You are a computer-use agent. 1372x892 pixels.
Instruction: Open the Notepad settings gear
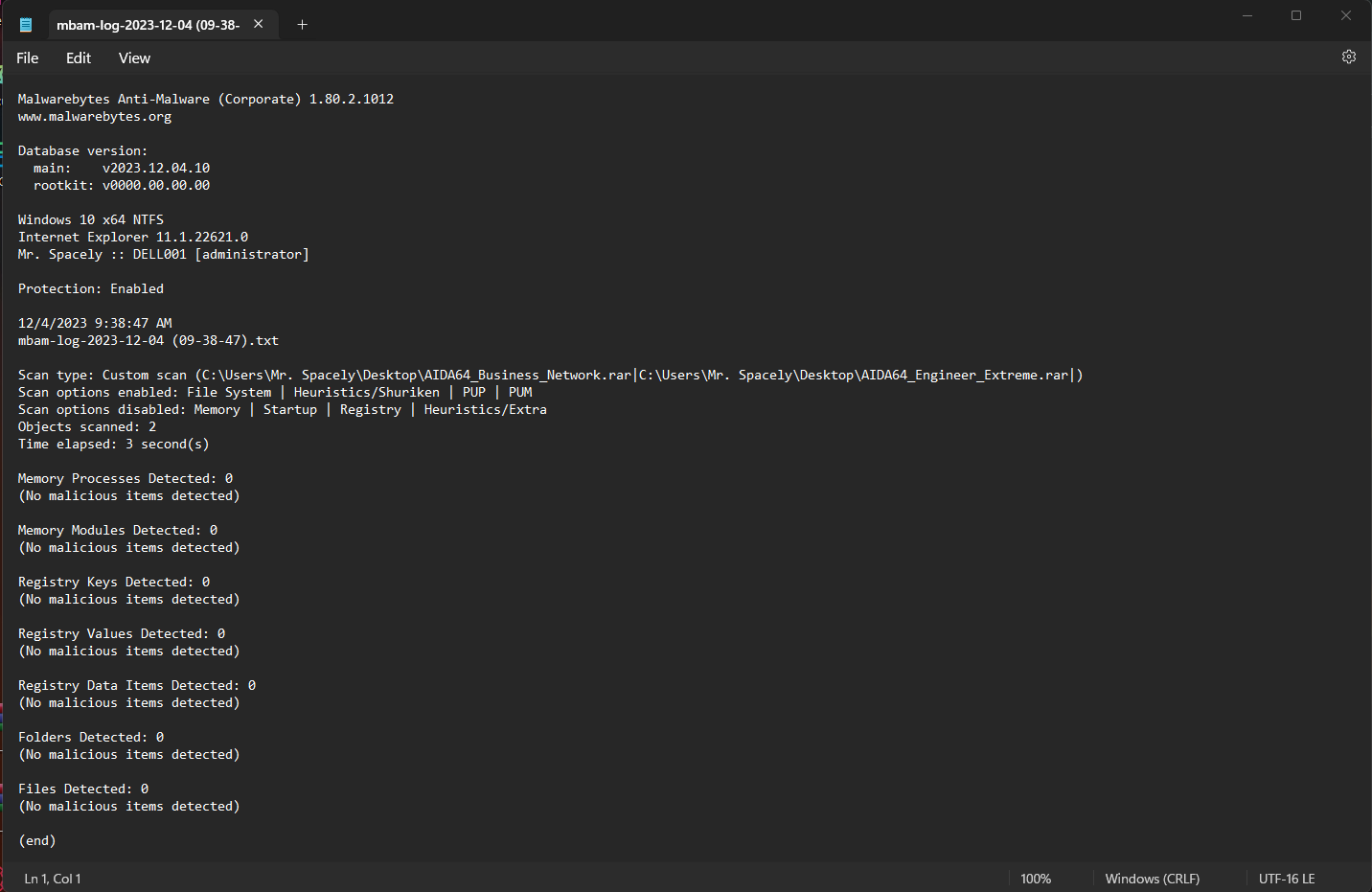click(x=1348, y=57)
